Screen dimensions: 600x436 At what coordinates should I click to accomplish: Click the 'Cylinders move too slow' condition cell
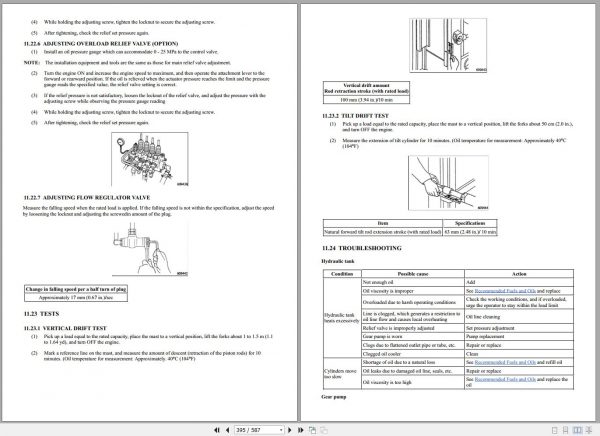pyautogui.click(x=342, y=374)
